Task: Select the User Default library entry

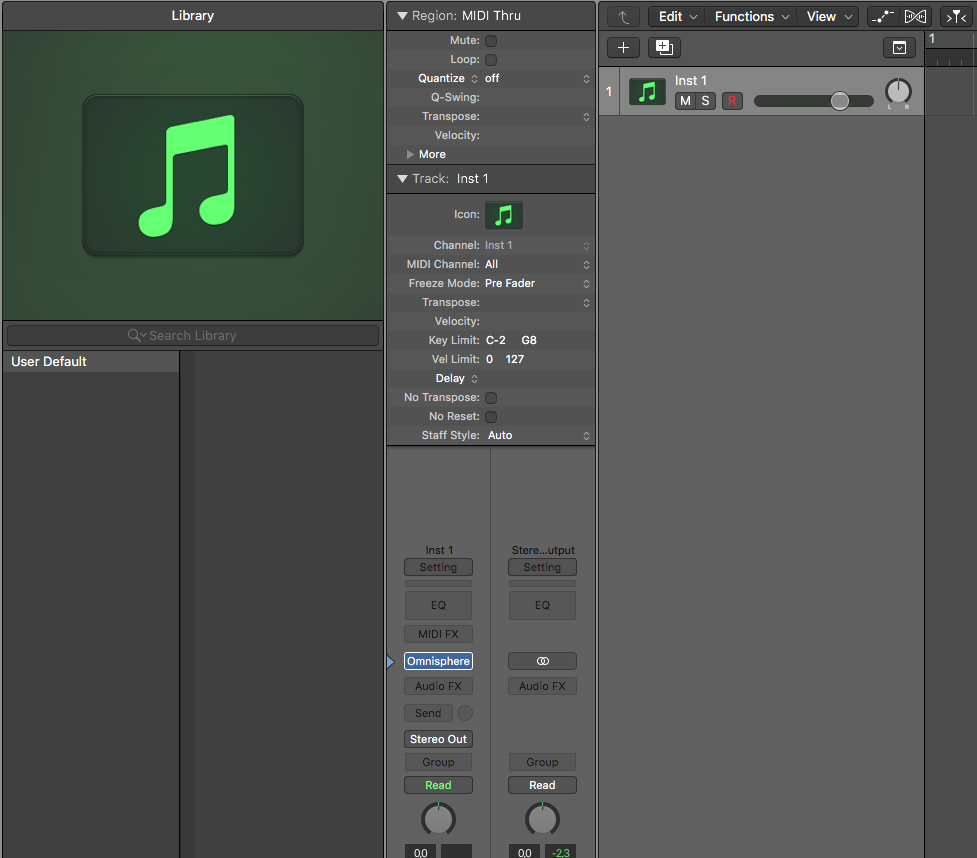Action: [91, 361]
